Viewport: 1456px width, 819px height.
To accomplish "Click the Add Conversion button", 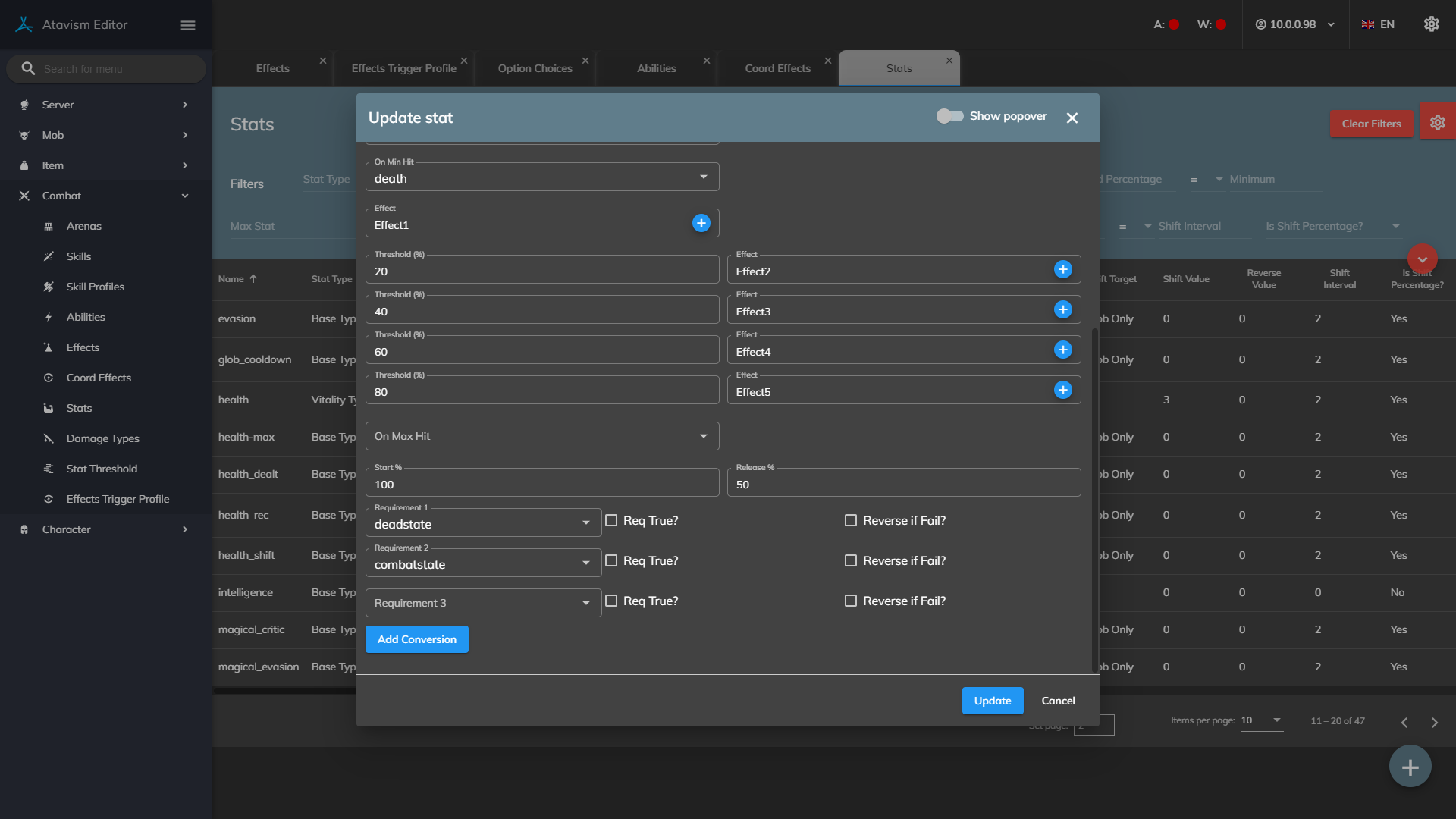I will click(416, 639).
